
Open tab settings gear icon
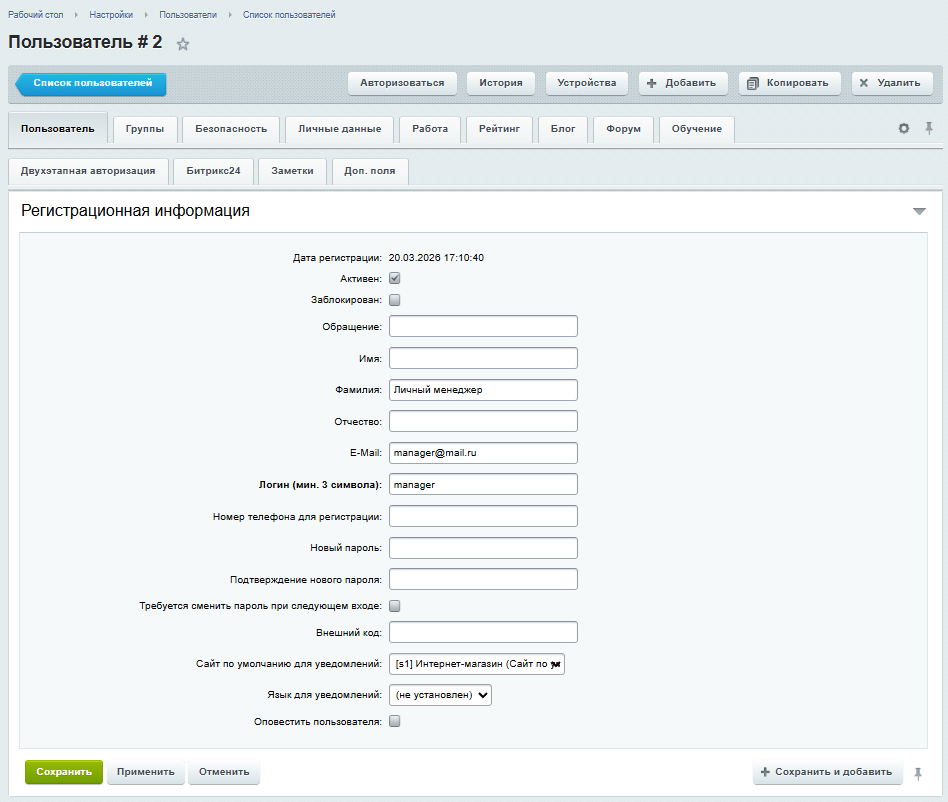click(x=903, y=128)
